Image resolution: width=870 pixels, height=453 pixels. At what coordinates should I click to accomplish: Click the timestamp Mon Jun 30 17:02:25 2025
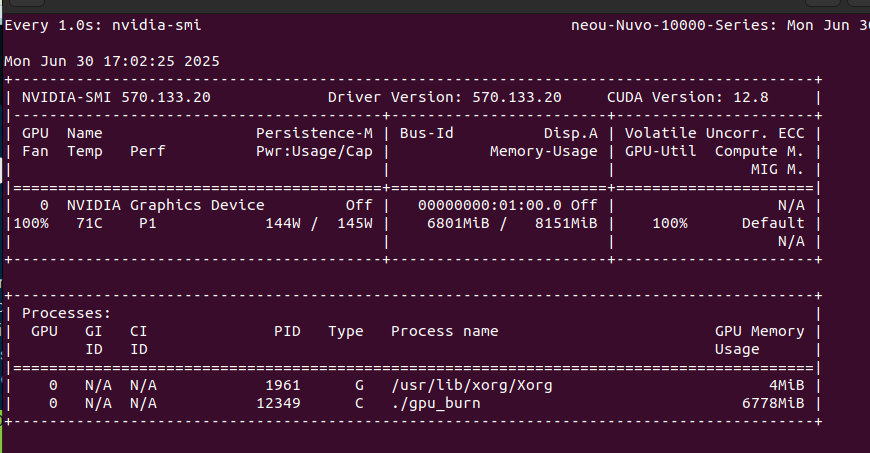112,61
